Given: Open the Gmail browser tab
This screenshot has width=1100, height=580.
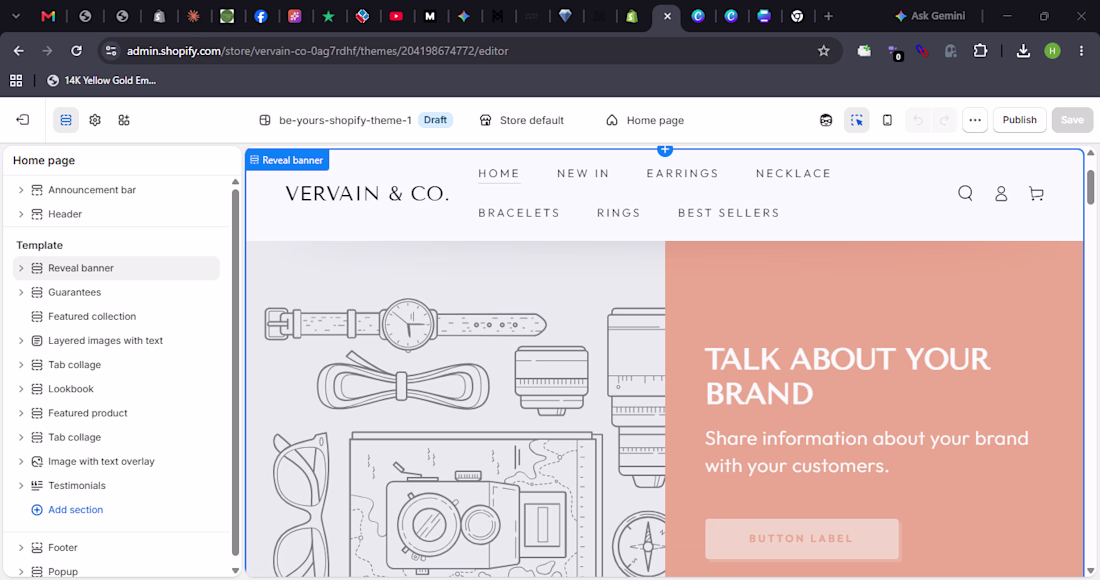Looking at the screenshot, I should pyautogui.click(x=48, y=16).
